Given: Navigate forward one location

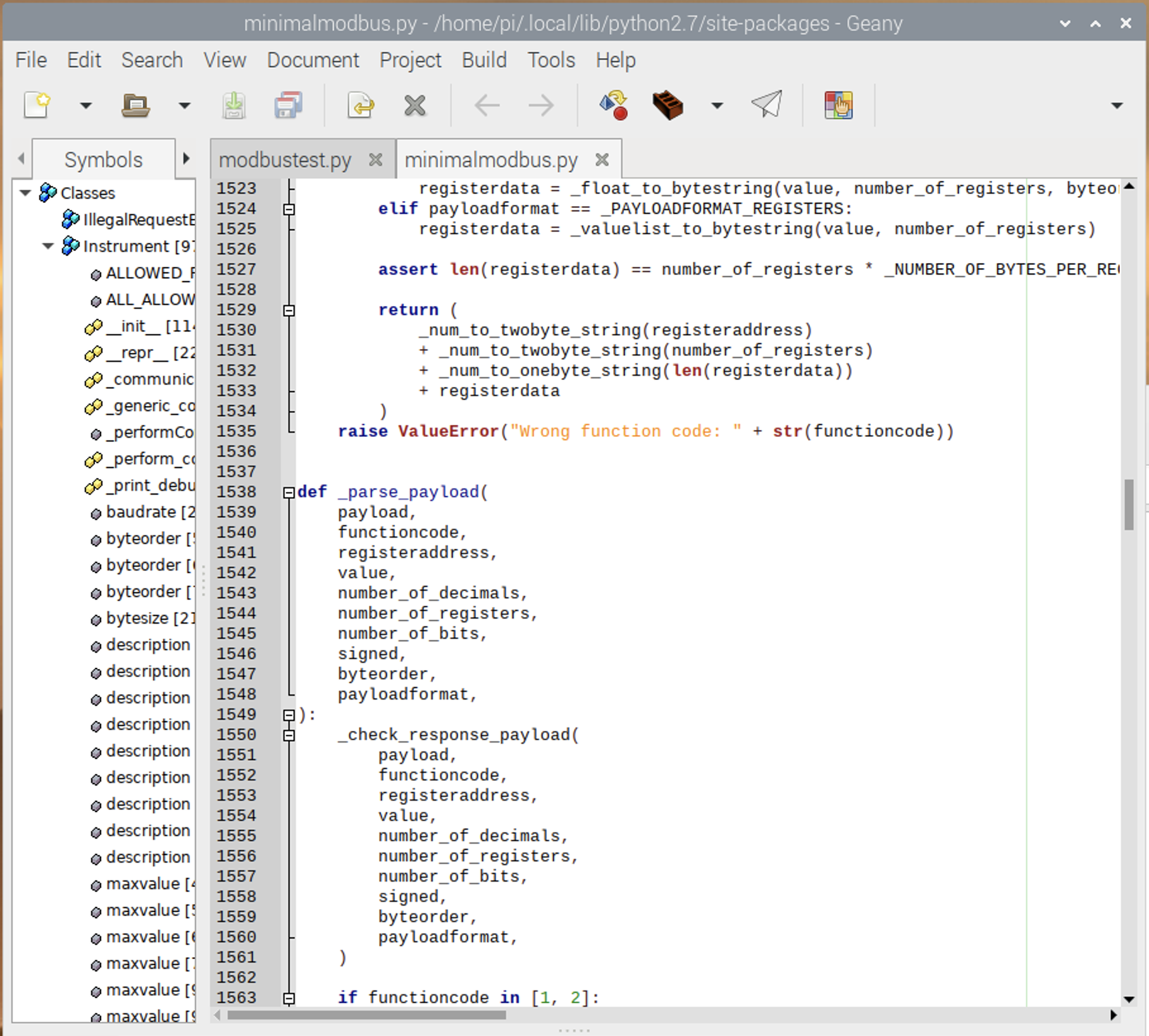Looking at the screenshot, I should [541, 105].
